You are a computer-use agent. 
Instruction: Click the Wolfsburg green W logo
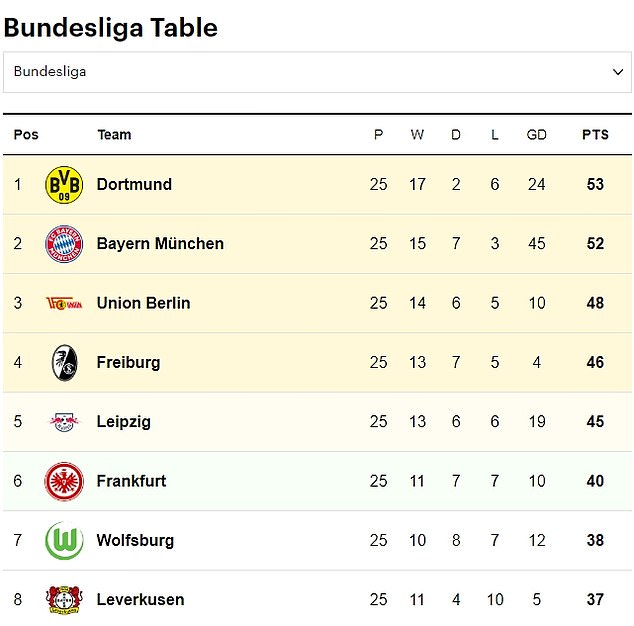click(x=64, y=540)
